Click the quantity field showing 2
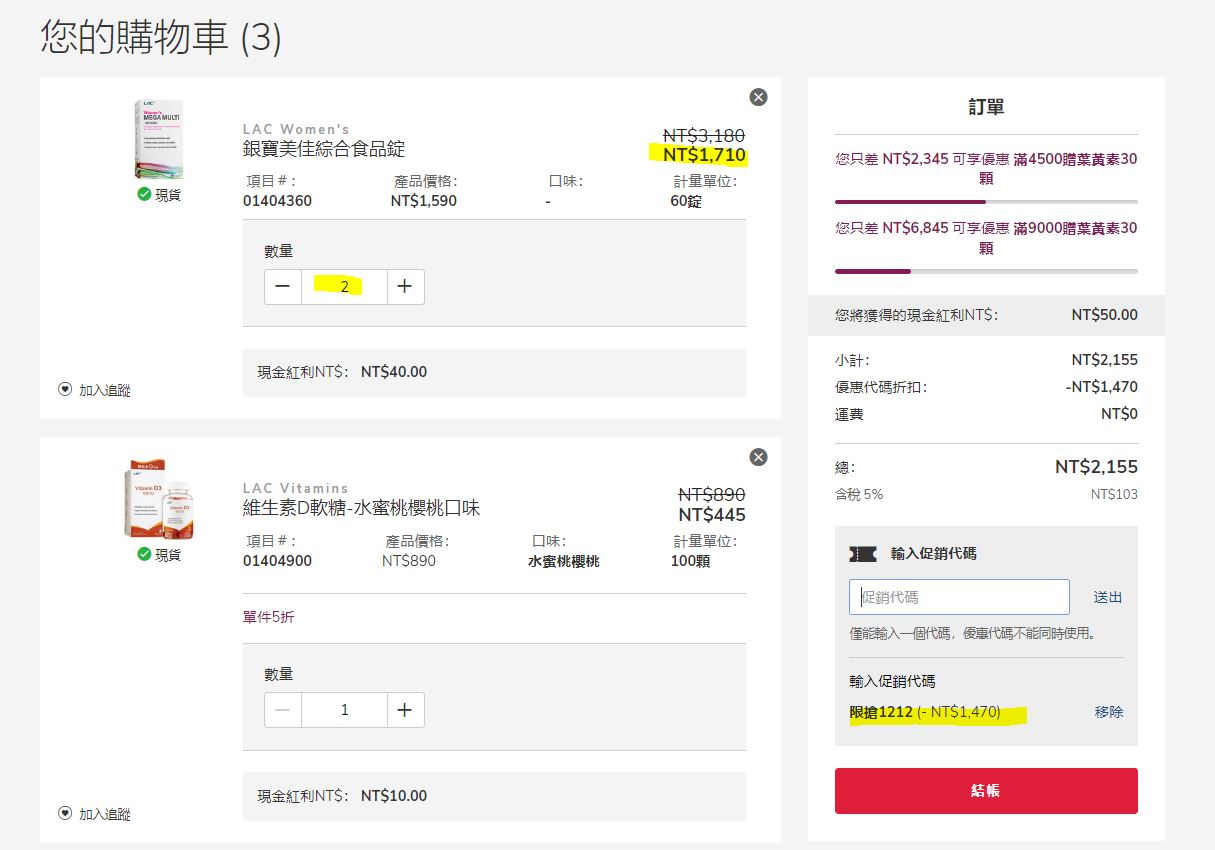This screenshot has height=850, width=1215. (x=344, y=287)
